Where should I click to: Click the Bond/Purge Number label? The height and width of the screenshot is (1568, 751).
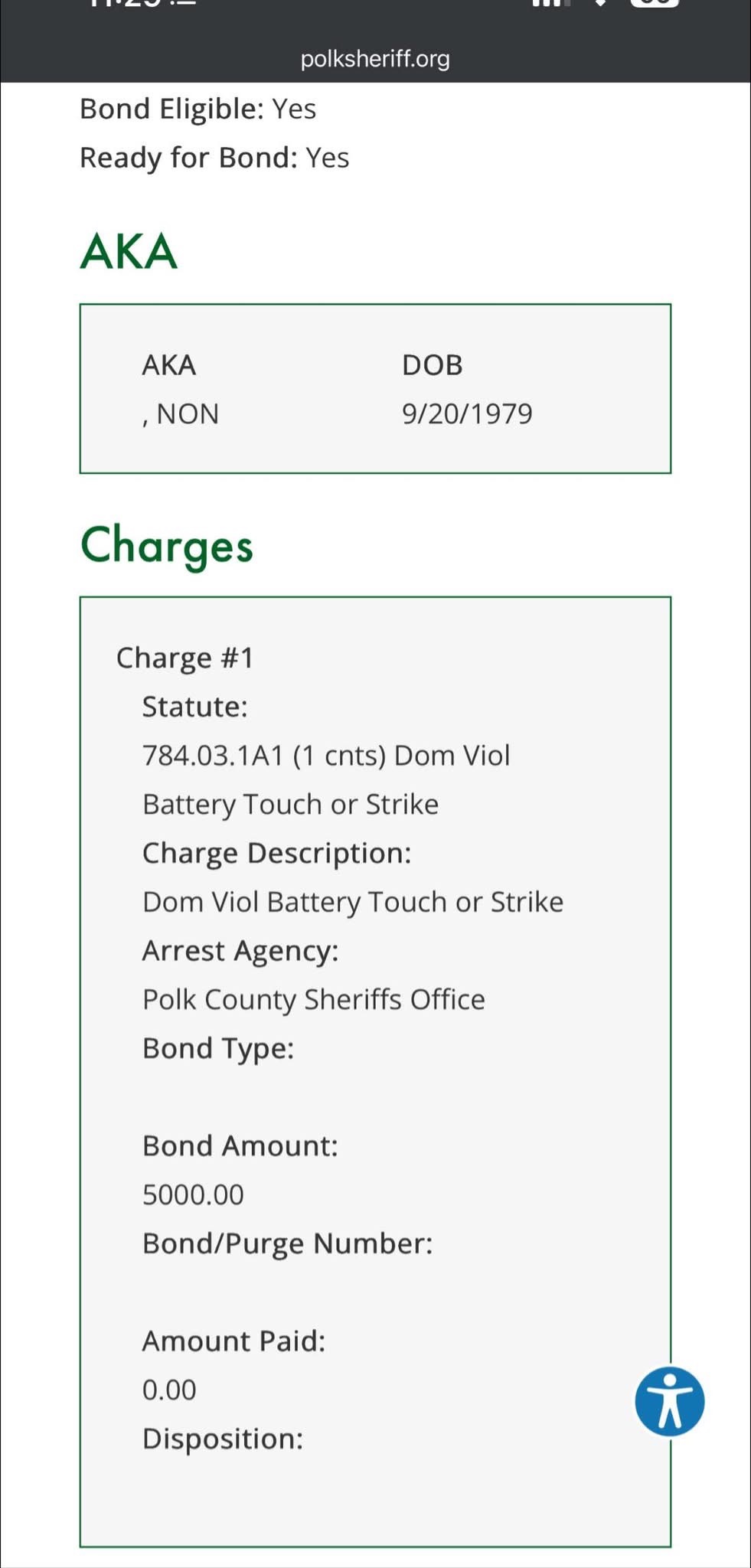[287, 1243]
